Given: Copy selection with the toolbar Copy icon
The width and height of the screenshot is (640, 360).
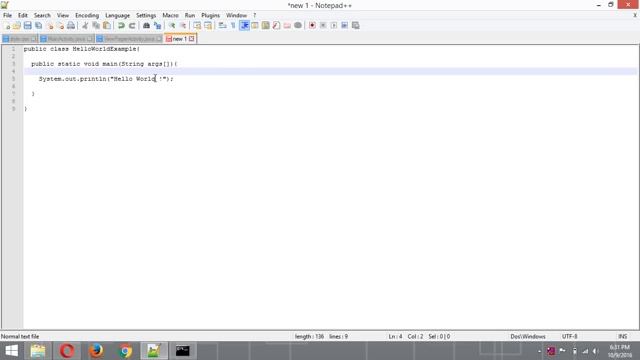Looking at the screenshot, I should tap(96, 26).
